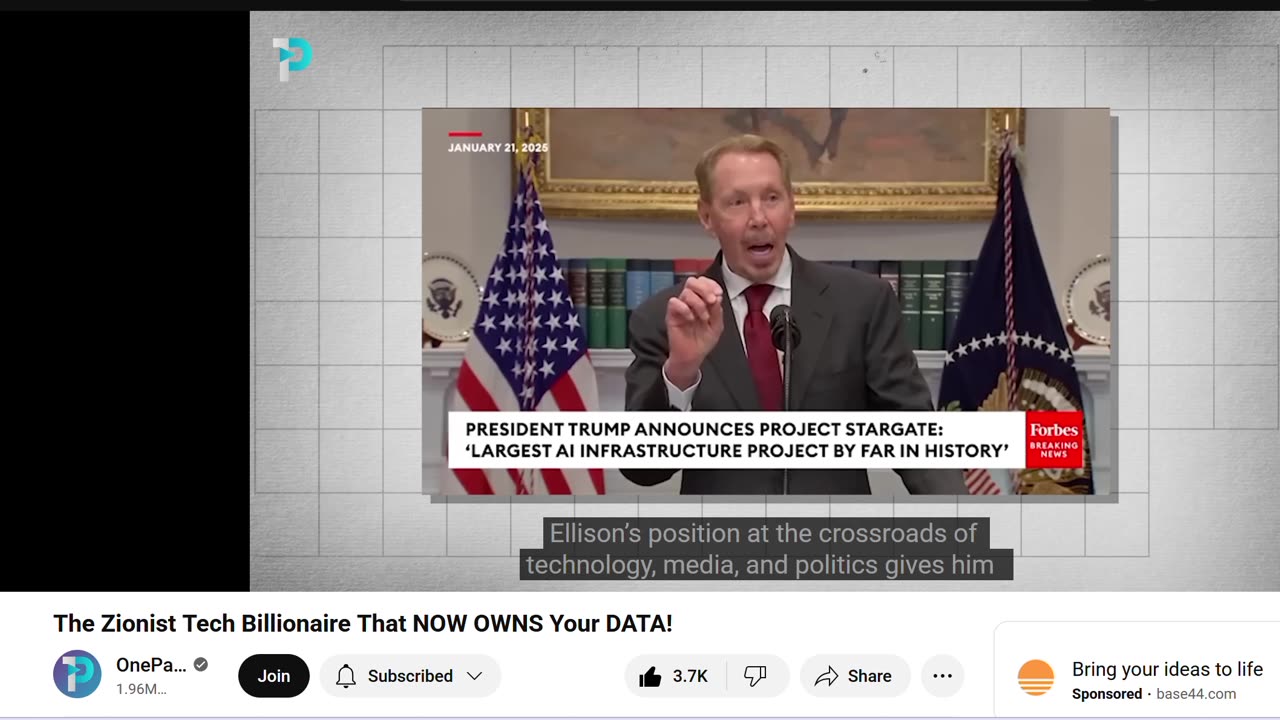Click the notification bell icon beside Subscribed
The height and width of the screenshot is (720, 1280).
point(346,676)
